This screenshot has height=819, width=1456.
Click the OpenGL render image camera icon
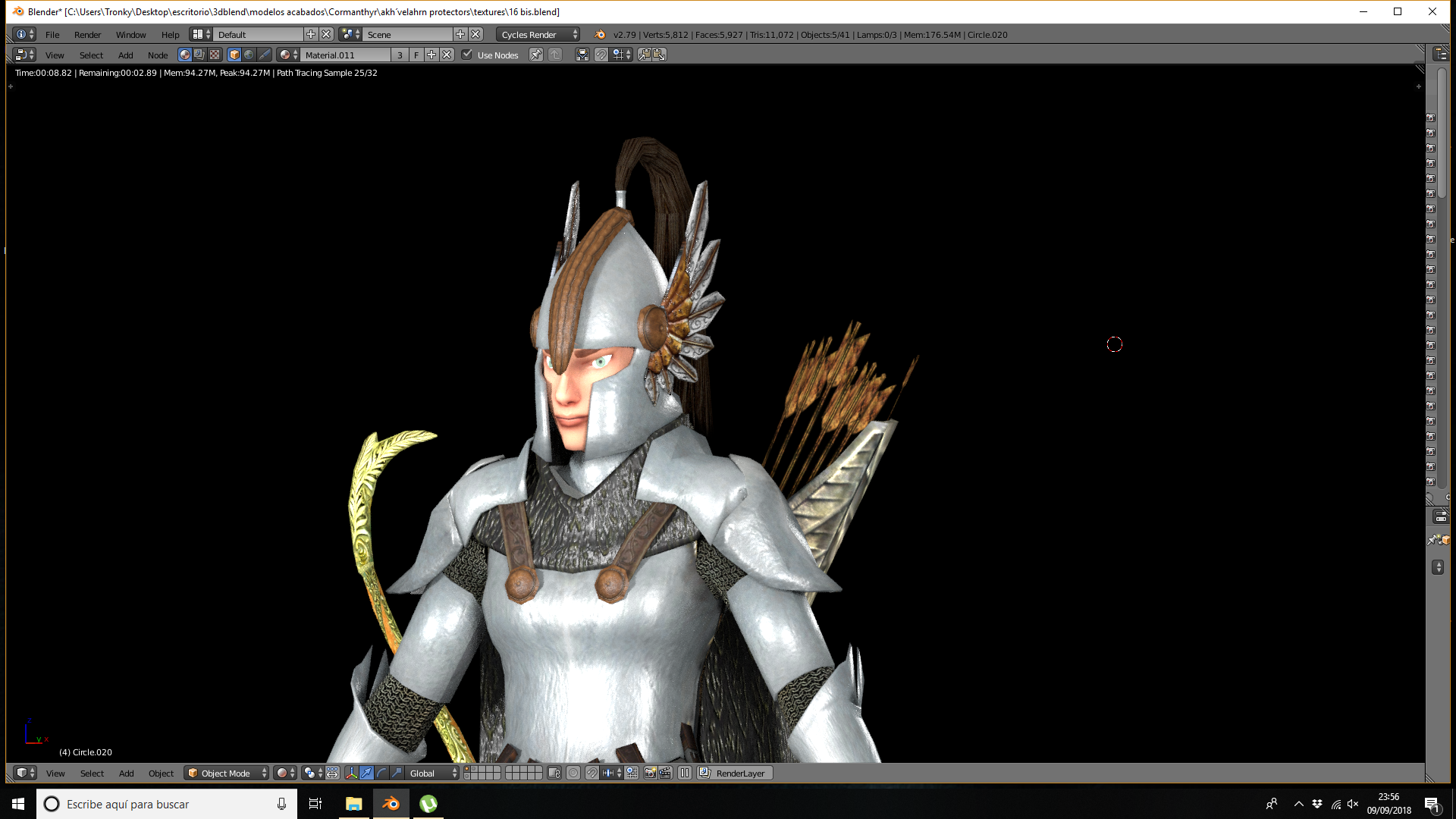(650, 773)
